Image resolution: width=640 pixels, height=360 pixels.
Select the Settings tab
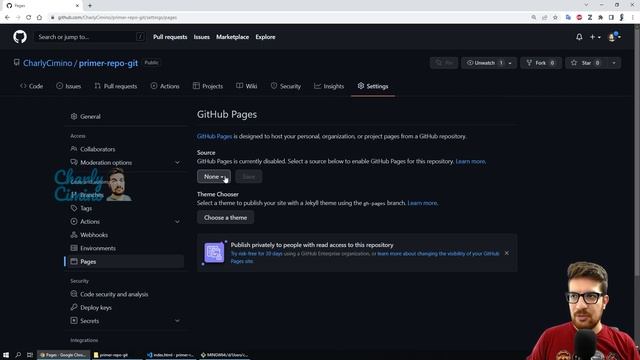tap(373, 86)
